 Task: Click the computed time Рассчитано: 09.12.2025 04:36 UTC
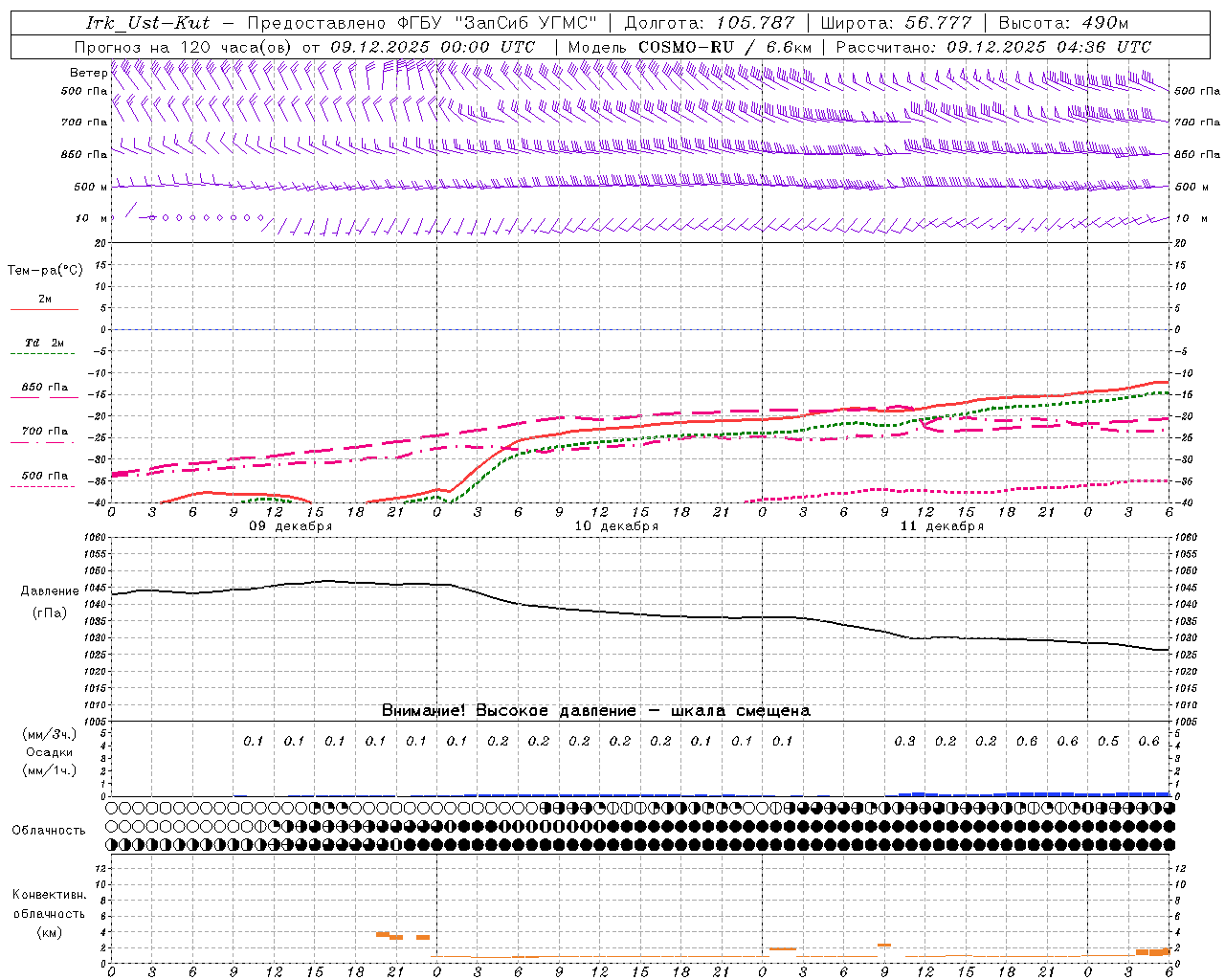point(993,47)
